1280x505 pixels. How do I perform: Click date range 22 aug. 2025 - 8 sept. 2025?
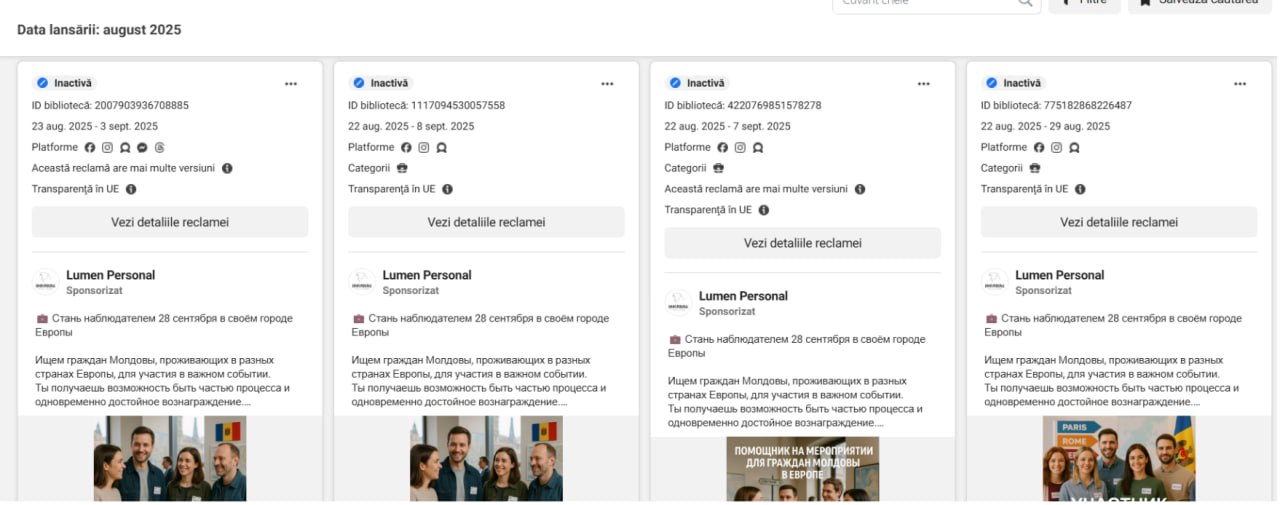(x=411, y=126)
